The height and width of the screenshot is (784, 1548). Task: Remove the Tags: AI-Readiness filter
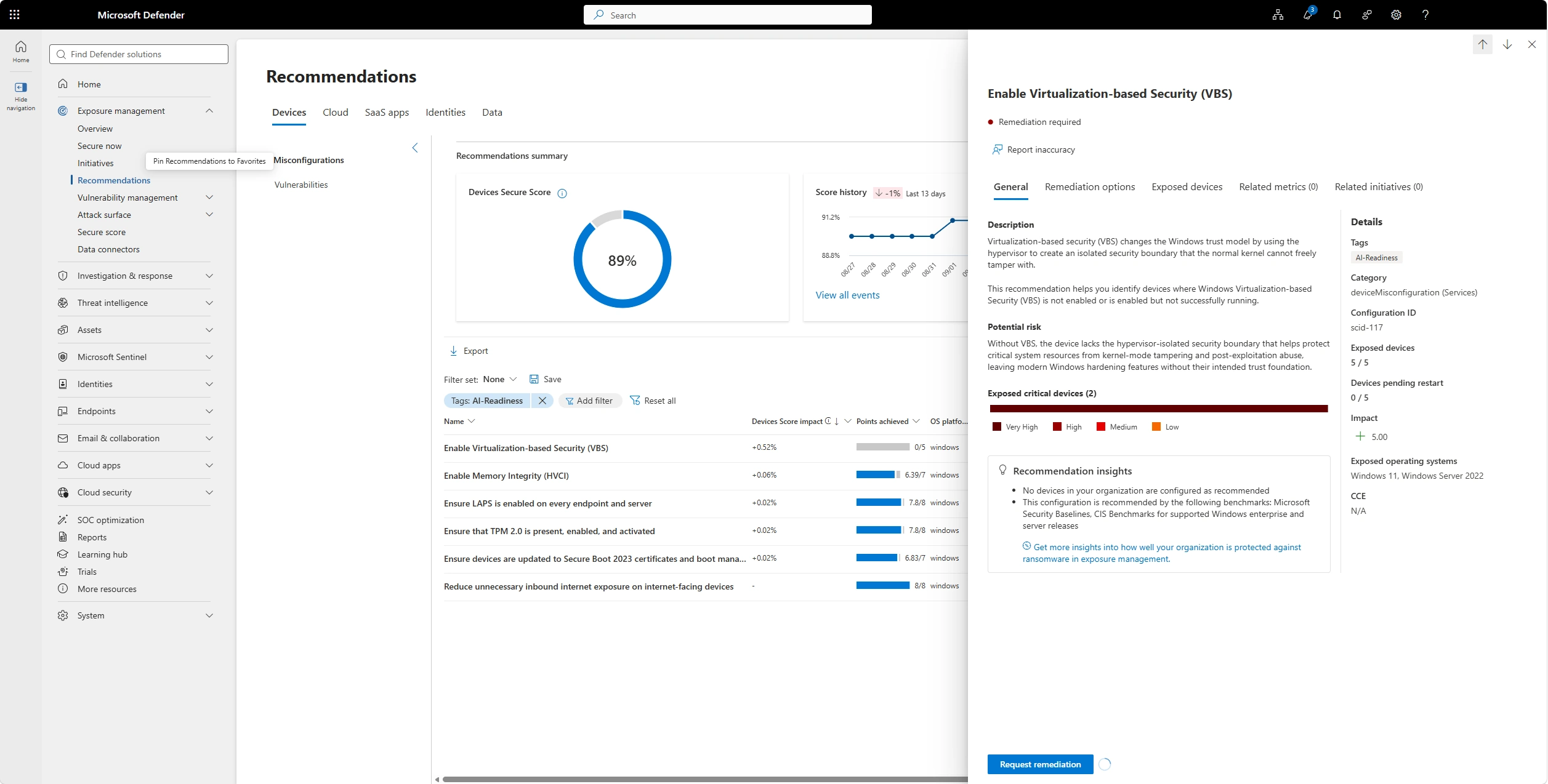click(542, 401)
